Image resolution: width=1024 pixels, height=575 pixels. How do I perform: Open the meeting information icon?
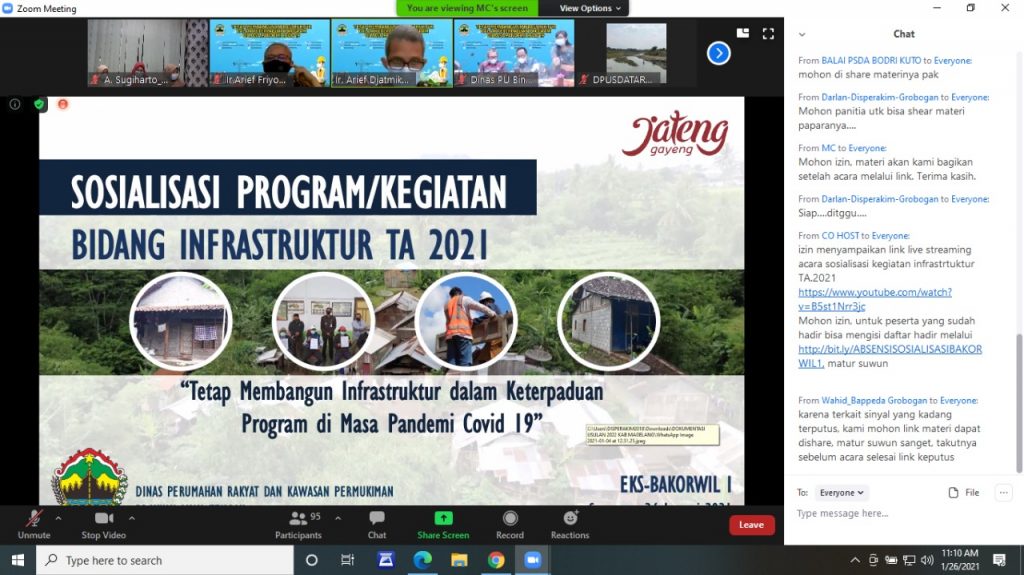tap(15, 104)
